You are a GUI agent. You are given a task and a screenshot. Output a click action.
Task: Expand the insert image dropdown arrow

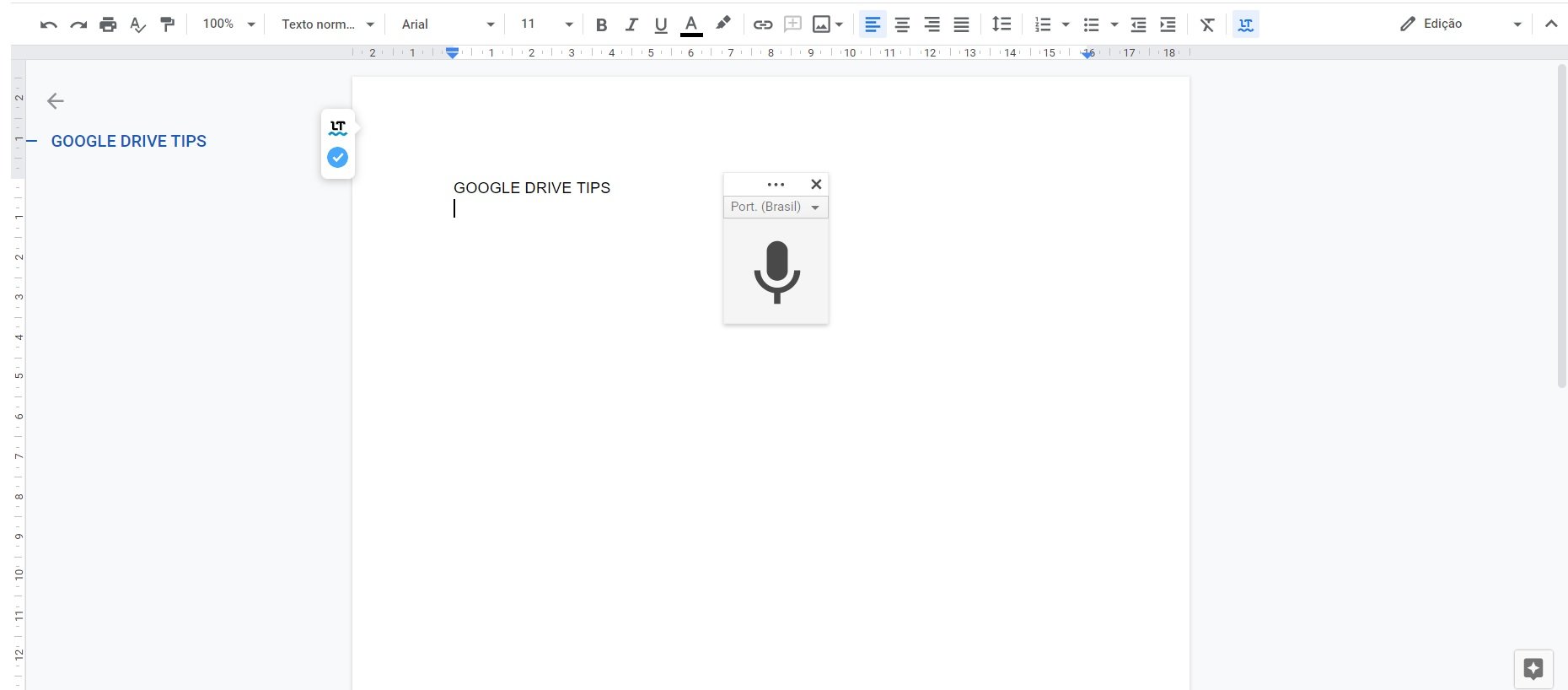tap(839, 24)
